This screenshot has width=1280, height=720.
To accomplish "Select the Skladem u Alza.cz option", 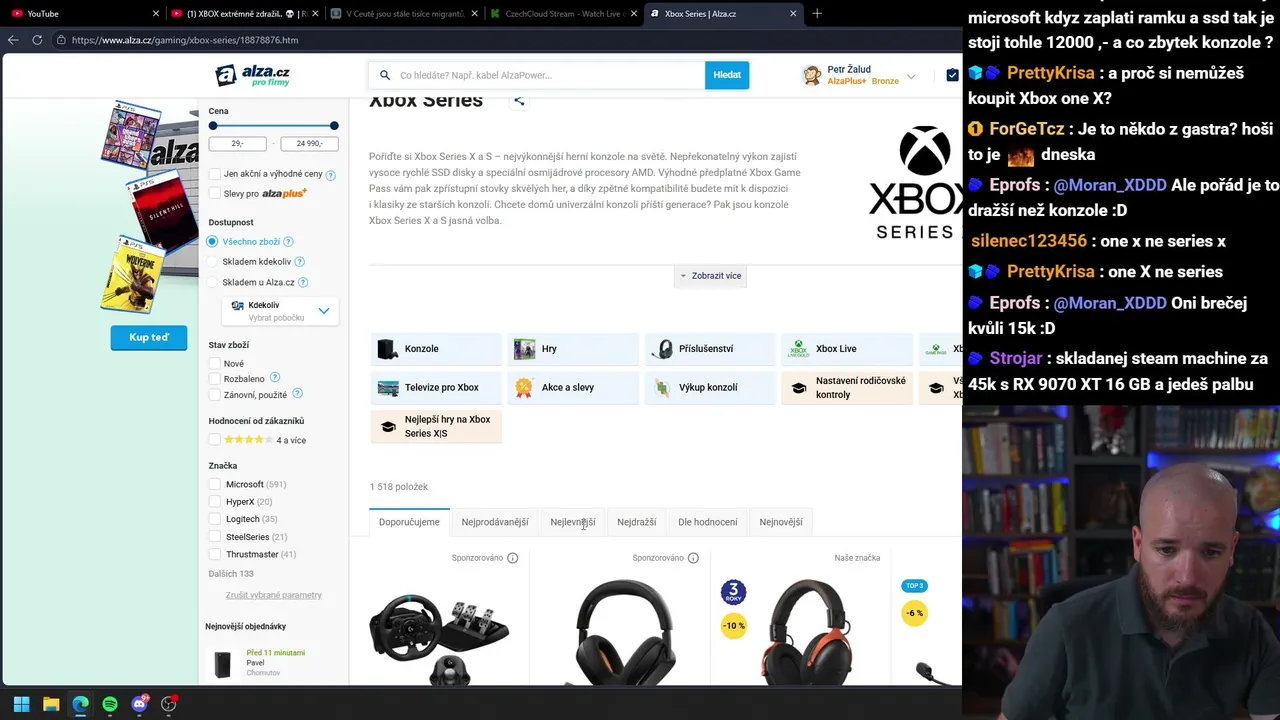I will [x=212, y=283].
